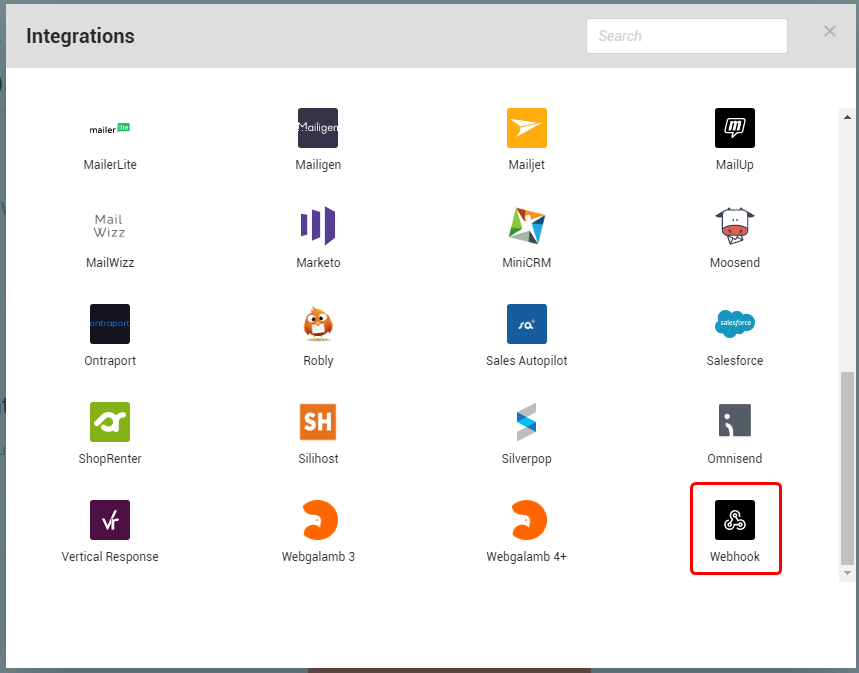Pick the Marketo purple bars icon
This screenshot has height=673, width=859.
[x=318, y=226]
